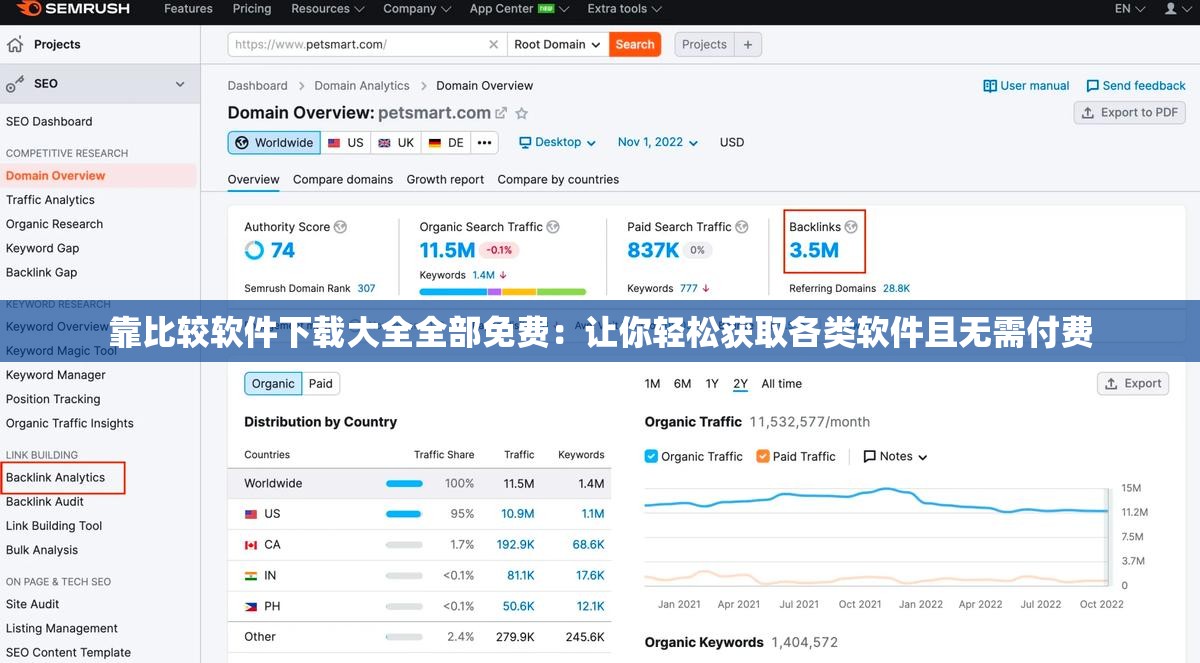Viewport: 1200px width, 663px height.
Task: Switch to Compare domains tab
Action: point(343,180)
